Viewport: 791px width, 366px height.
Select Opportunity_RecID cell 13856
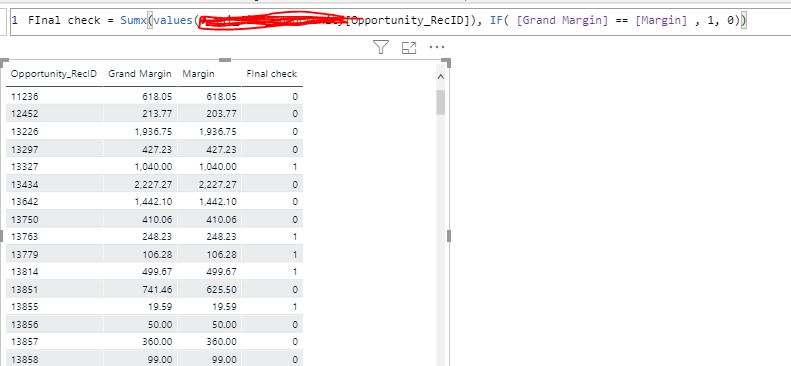(25, 324)
